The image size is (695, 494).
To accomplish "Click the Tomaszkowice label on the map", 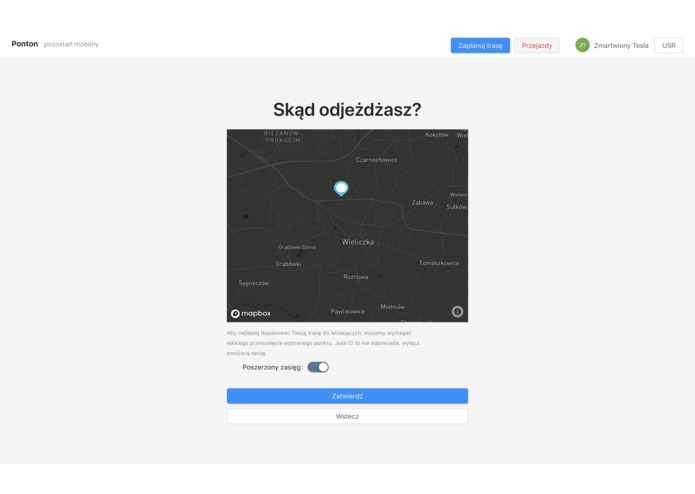I will (x=439, y=263).
